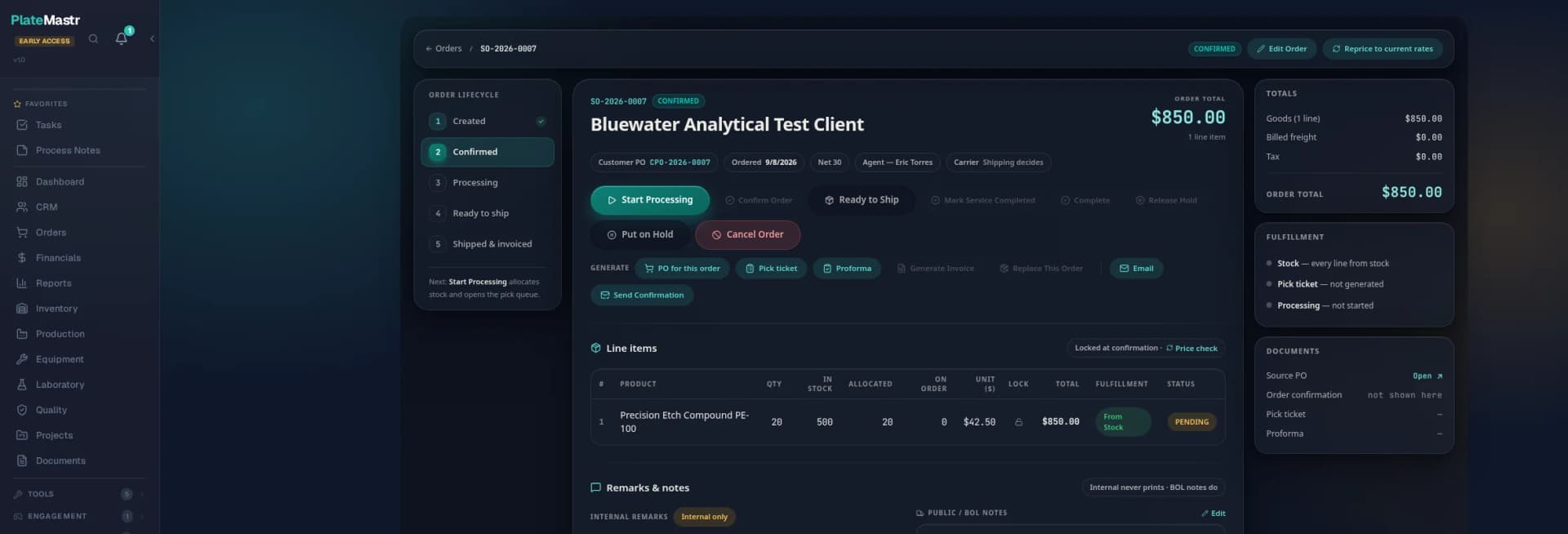Select the Confirmed lifecycle step
The image size is (1568, 534).
coord(488,152)
